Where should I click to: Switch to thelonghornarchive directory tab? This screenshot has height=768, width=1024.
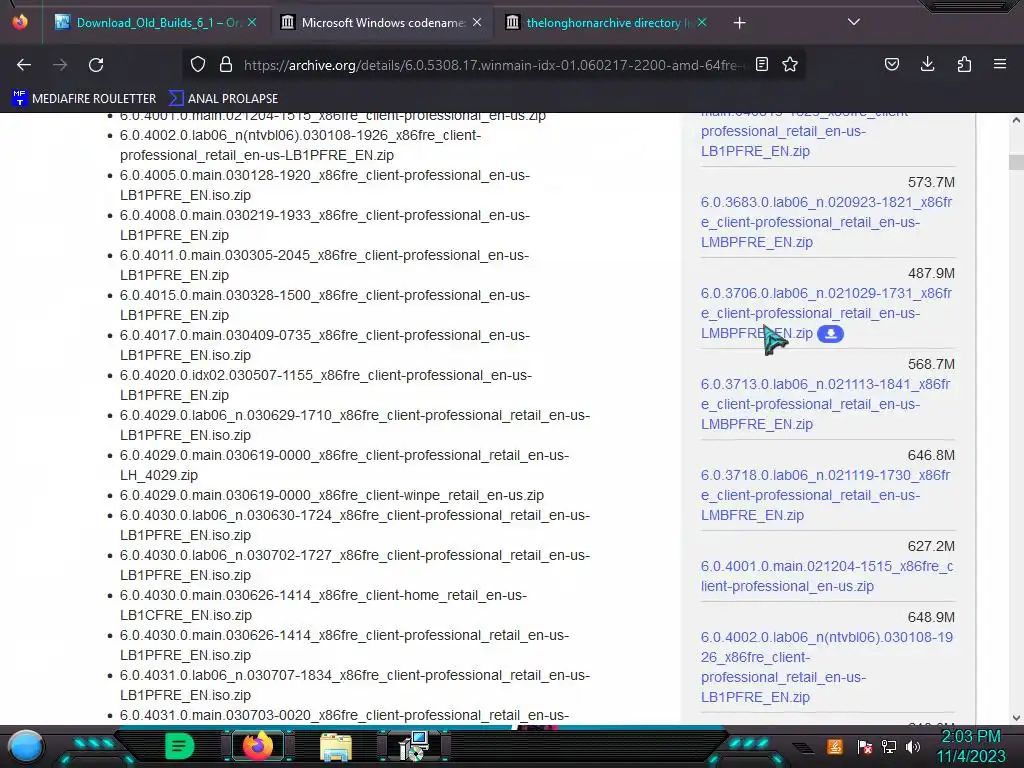click(x=607, y=23)
